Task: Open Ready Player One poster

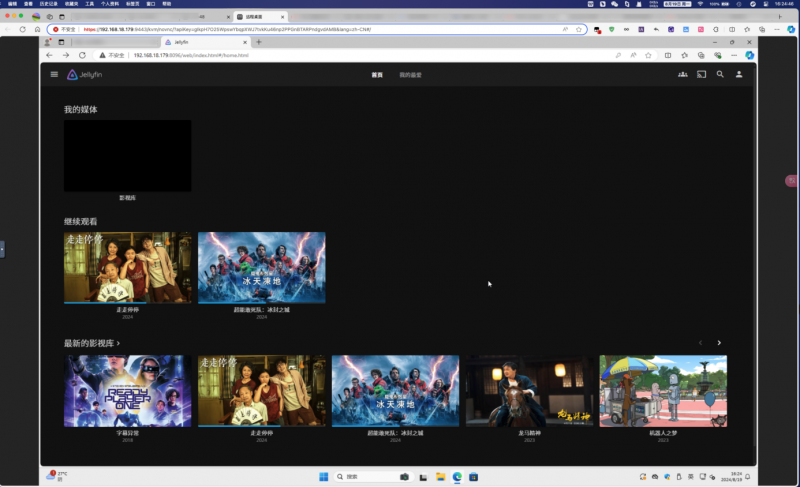Action: 127,390
